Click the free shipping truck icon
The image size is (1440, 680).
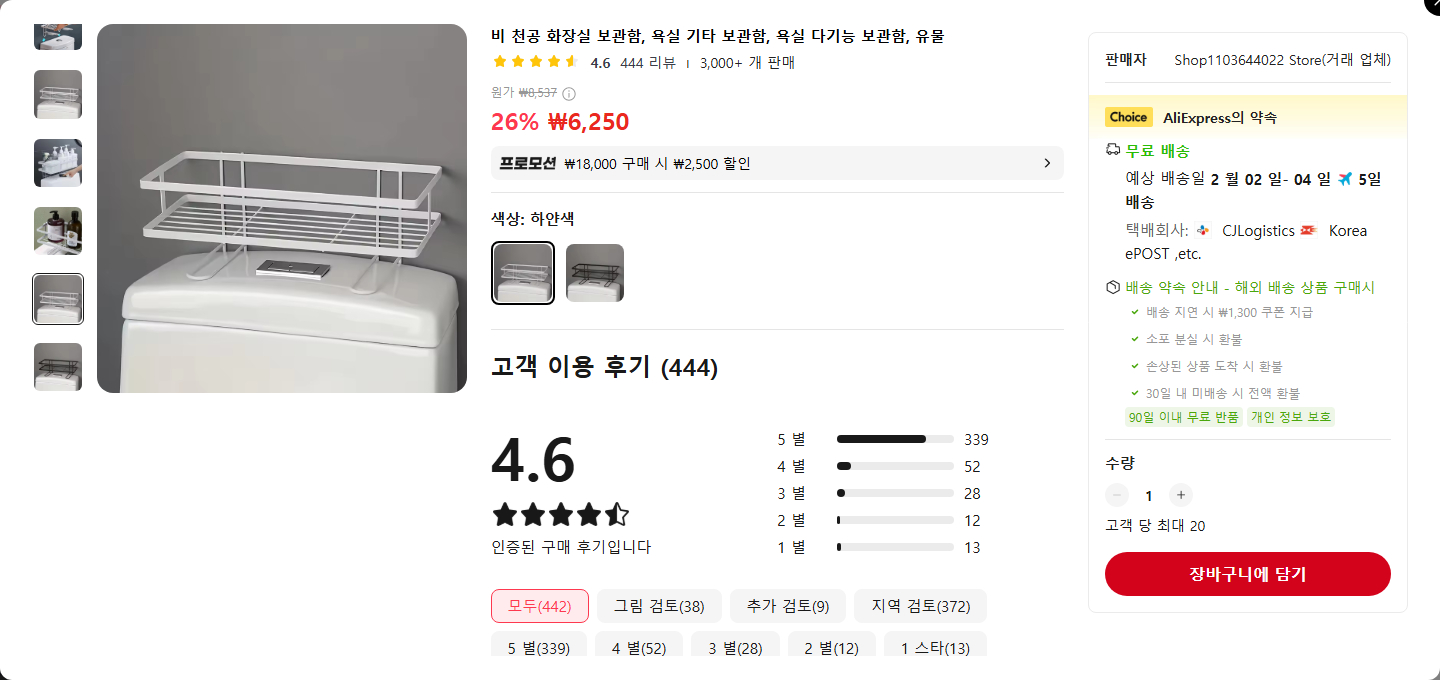click(x=1113, y=150)
